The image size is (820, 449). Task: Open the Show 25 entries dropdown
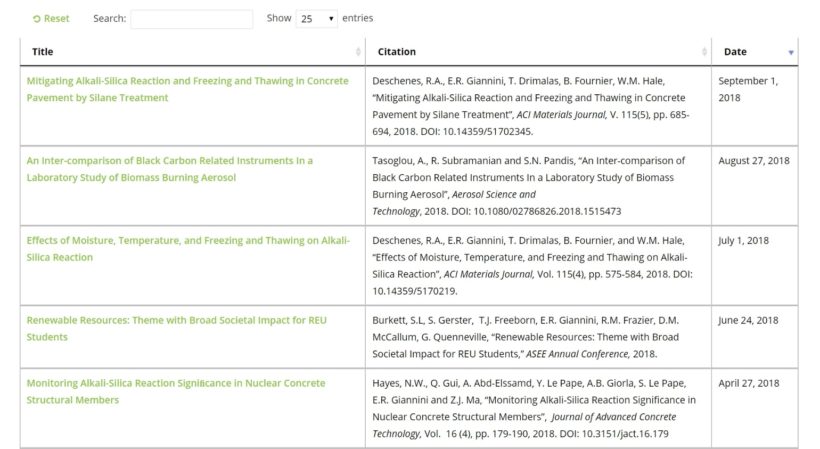(317, 19)
